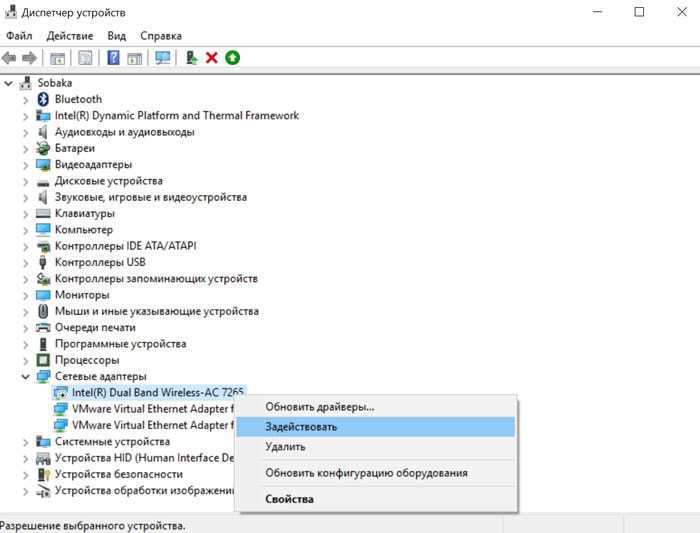Viewport: 700px width, 533px height.
Task: Expand Звуковые, игровые и видеоустройства
Action: [25, 197]
